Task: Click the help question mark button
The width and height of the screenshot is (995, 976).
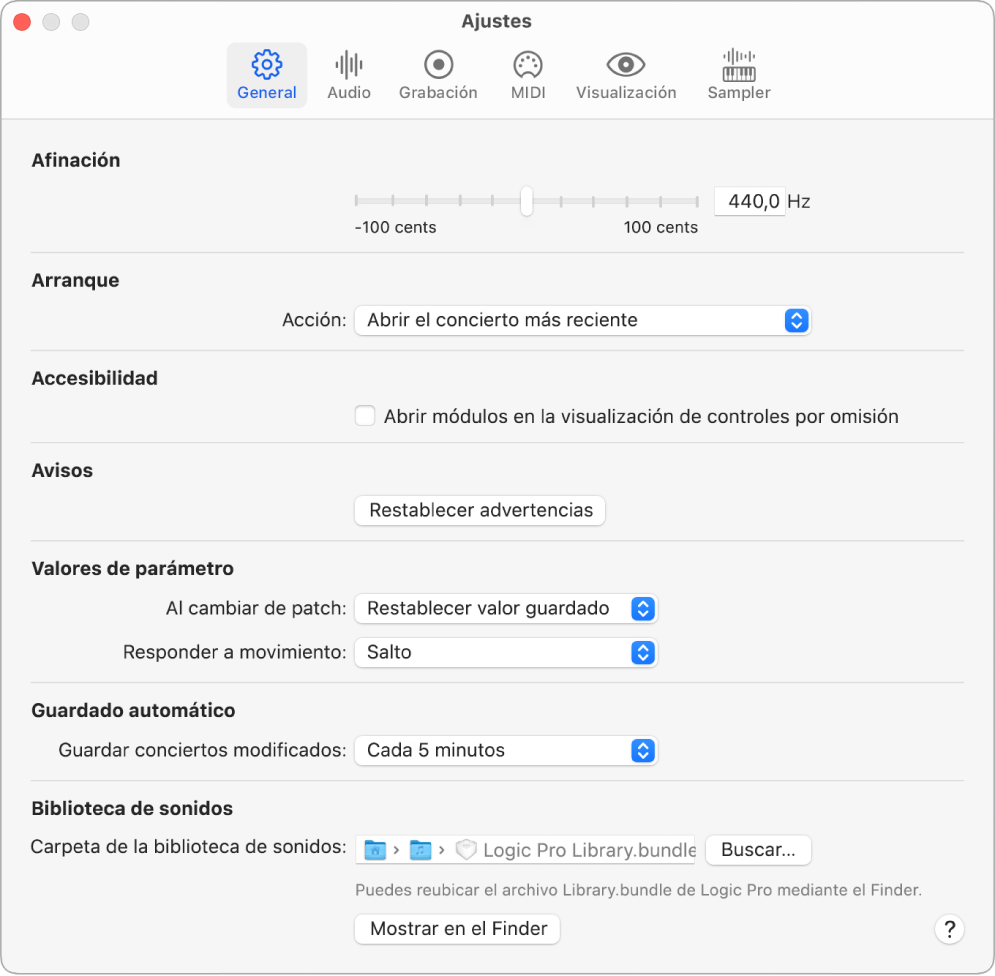Action: click(x=949, y=929)
